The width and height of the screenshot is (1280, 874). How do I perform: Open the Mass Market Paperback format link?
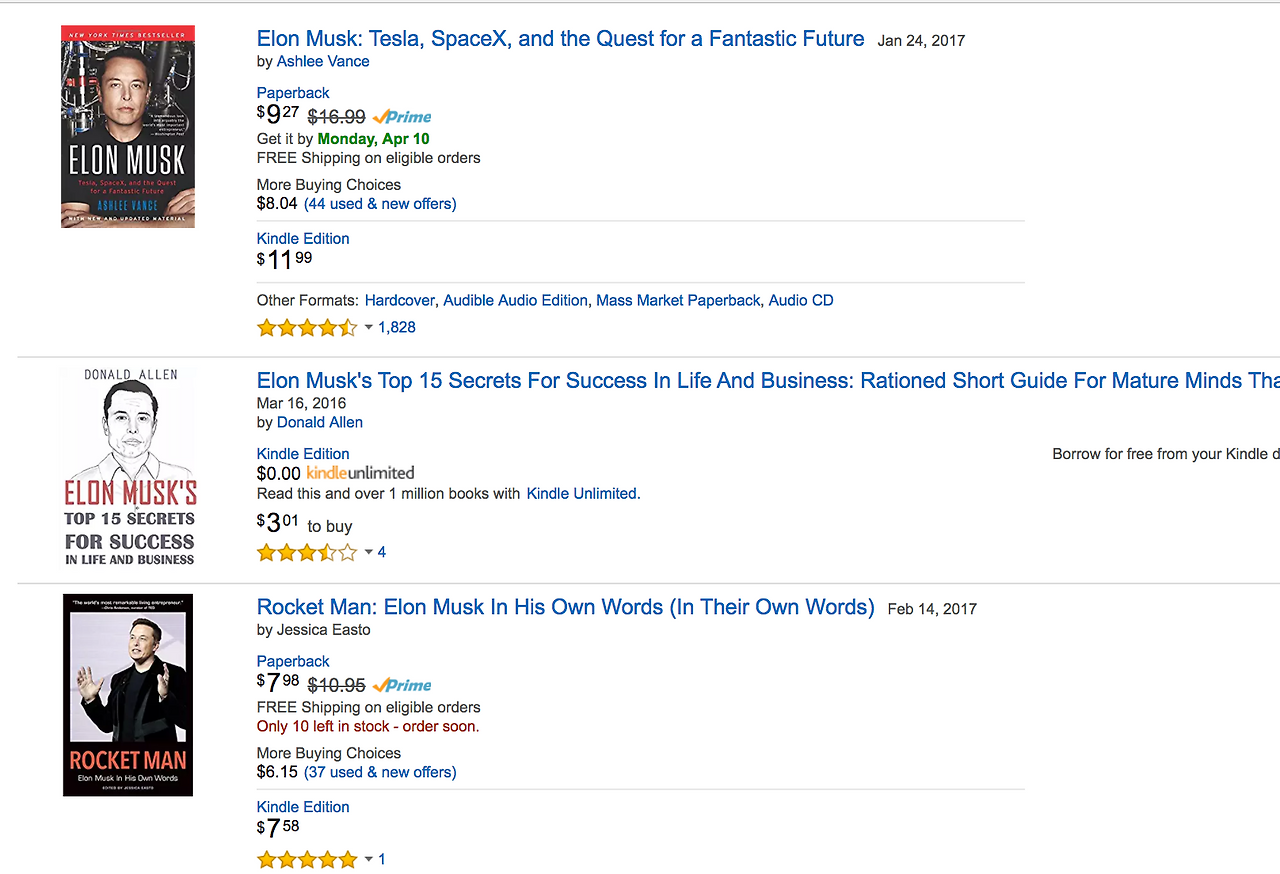[678, 301]
